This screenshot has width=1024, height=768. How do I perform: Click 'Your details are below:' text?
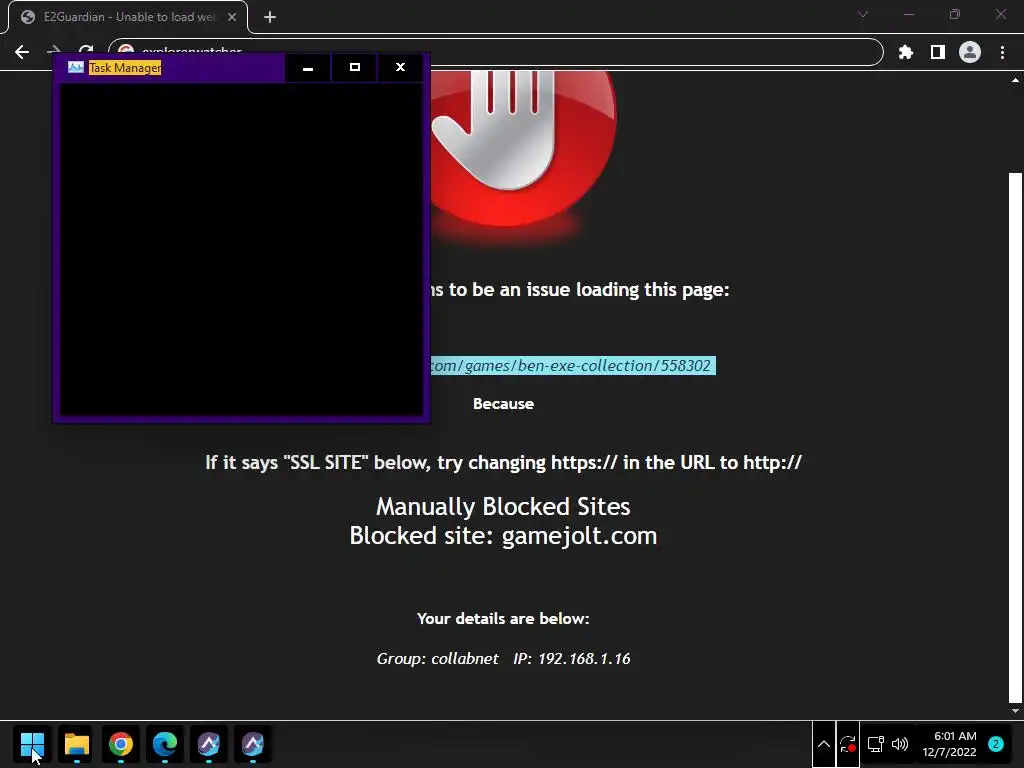coord(503,618)
